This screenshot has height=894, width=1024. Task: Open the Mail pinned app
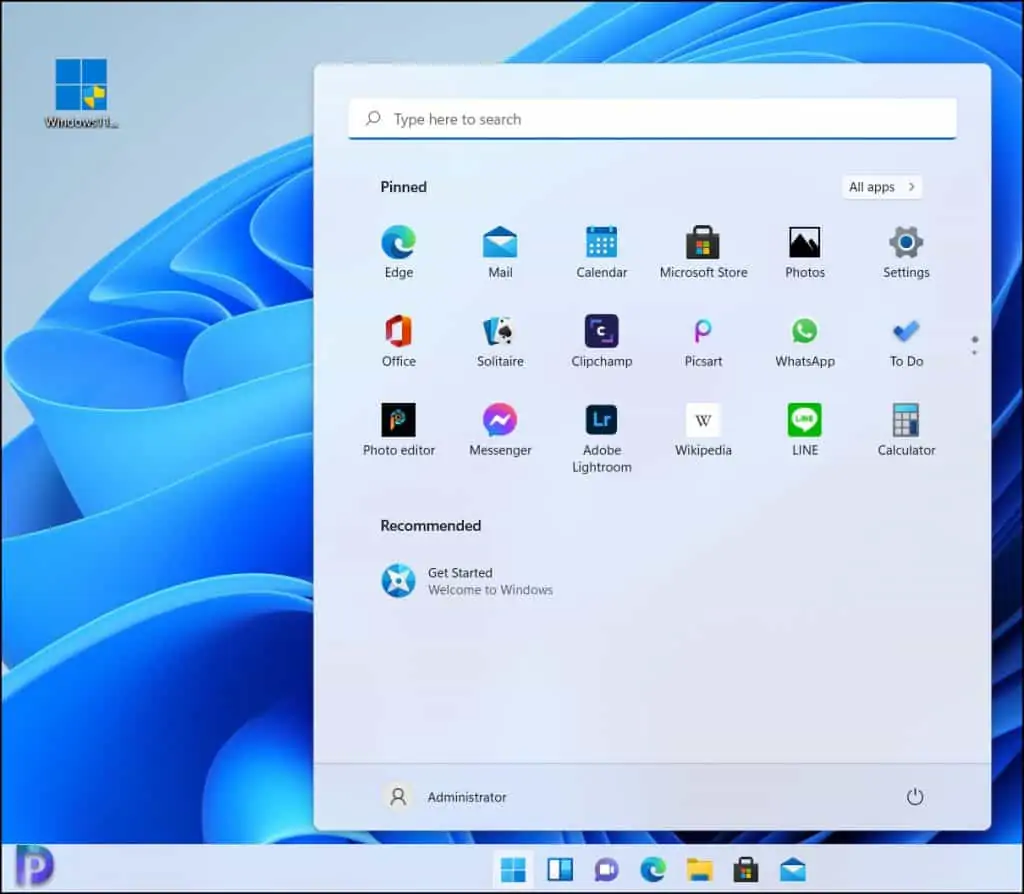coord(500,252)
